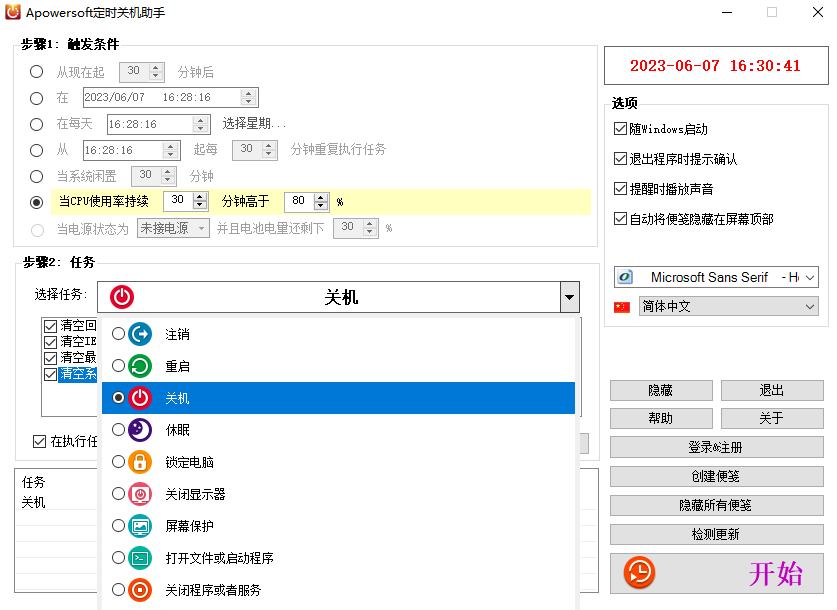This screenshot has height=610, width=837.
Task: Uncheck the 清空回 list checkbox
Action: (50, 326)
